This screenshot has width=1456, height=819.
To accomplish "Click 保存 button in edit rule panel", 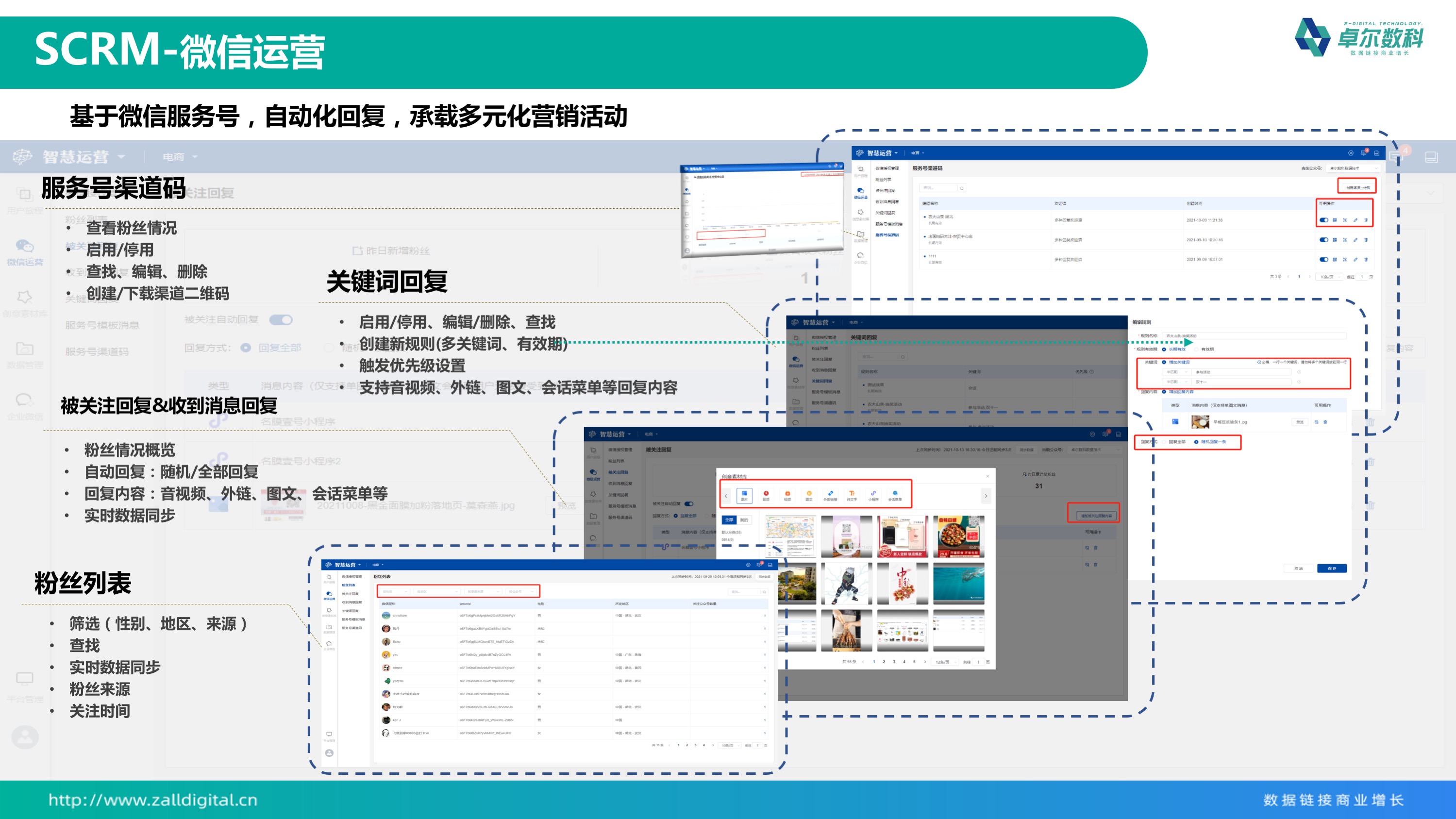I will pyautogui.click(x=1332, y=568).
